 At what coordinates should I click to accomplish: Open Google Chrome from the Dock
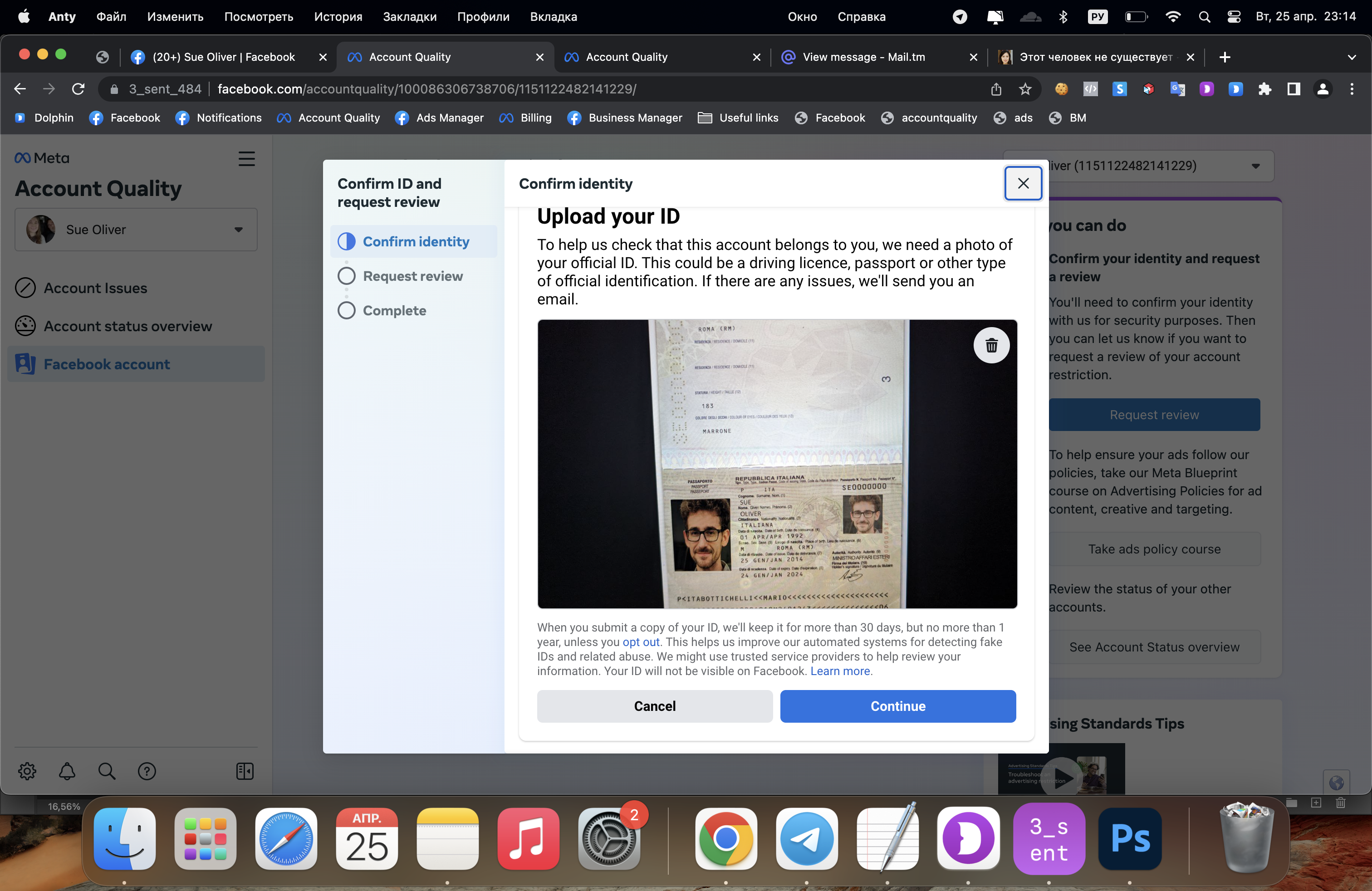(726, 838)
